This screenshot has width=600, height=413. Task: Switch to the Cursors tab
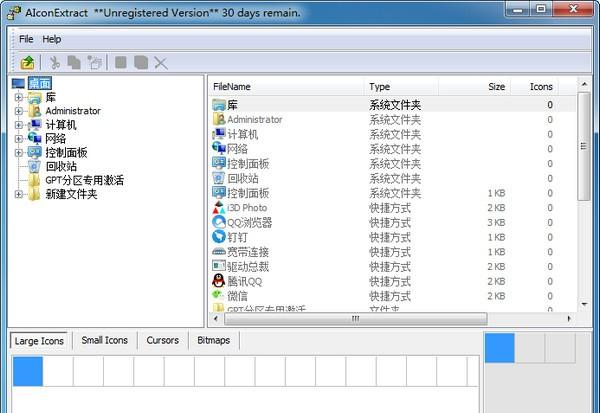pos(163,340)
